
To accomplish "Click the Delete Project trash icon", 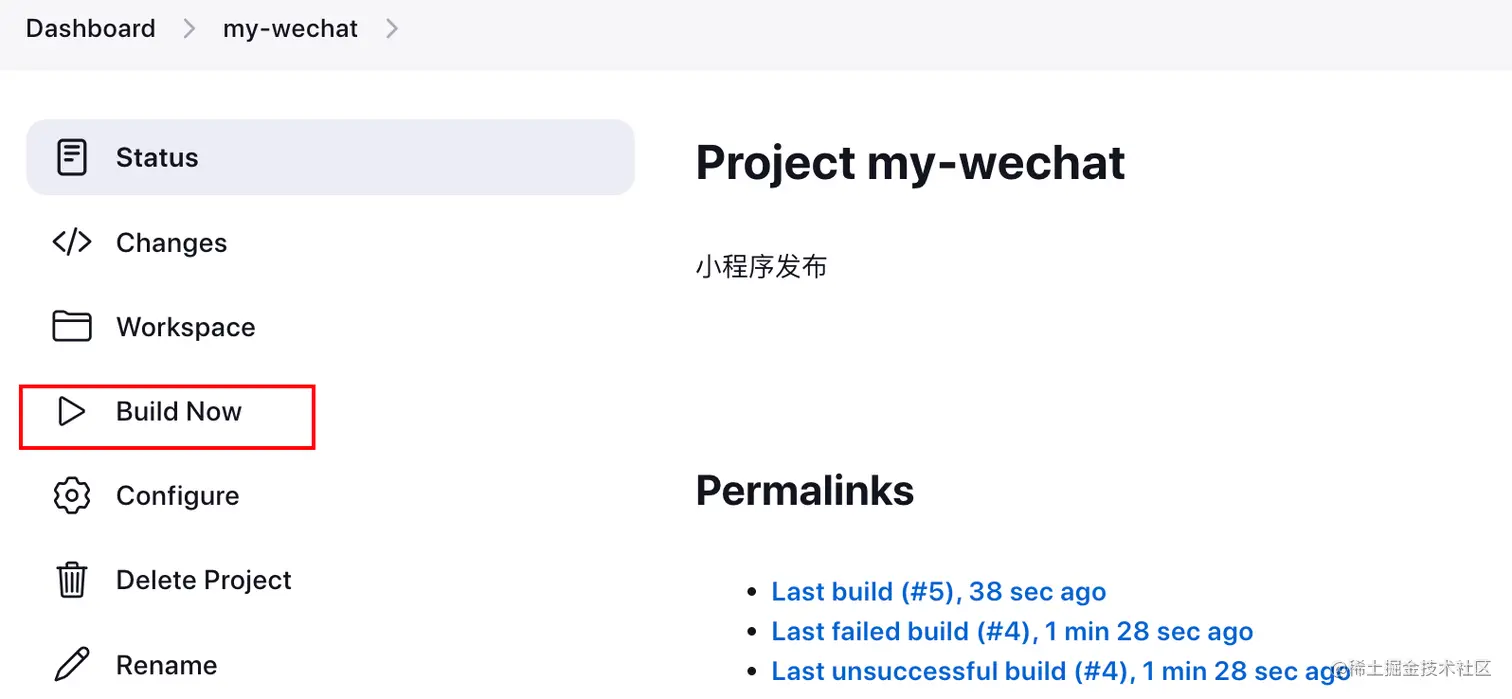I will click(72, 580).
